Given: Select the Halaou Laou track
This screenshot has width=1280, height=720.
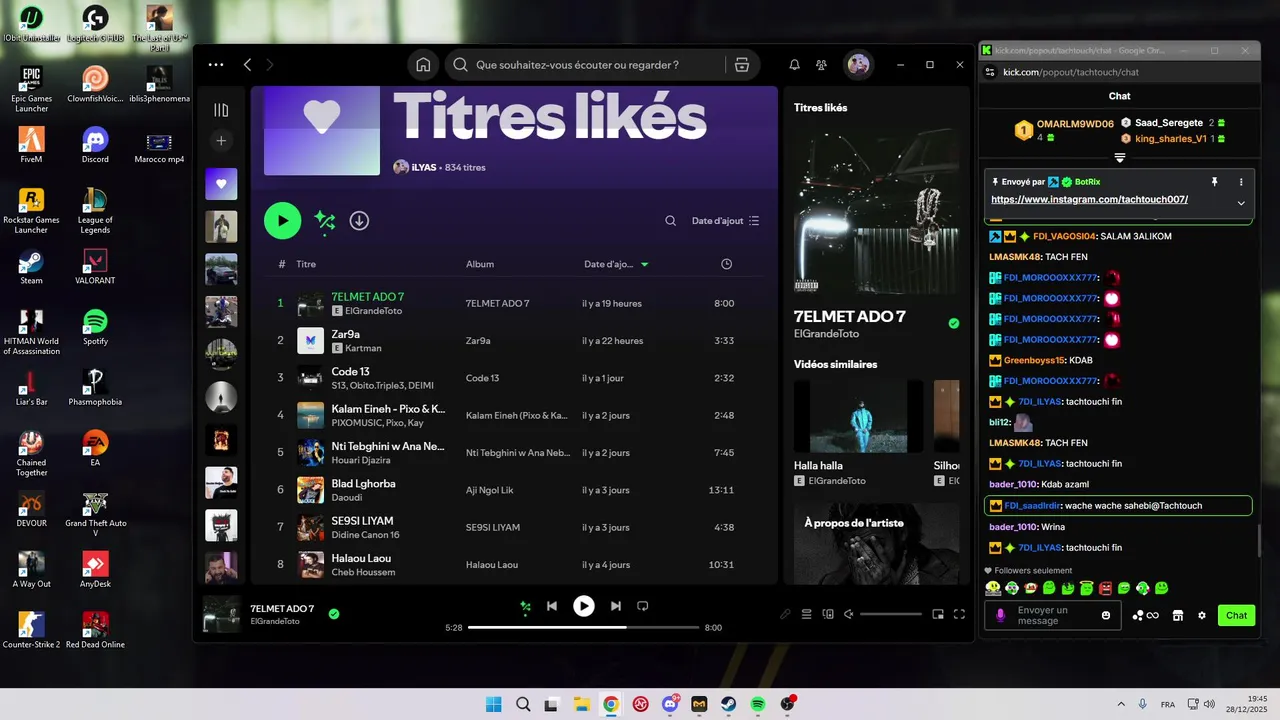Looking at the screenshot, I should pos(513,564).
